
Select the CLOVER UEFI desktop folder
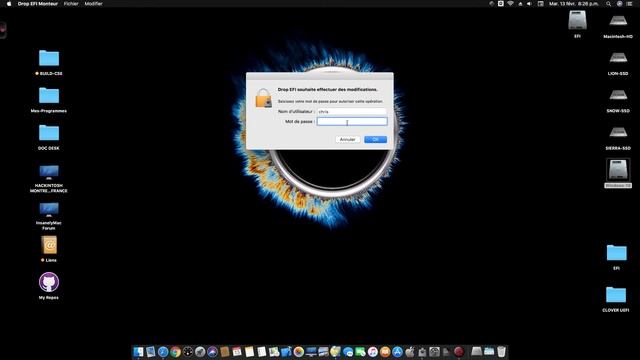click(x=616, y=295)
